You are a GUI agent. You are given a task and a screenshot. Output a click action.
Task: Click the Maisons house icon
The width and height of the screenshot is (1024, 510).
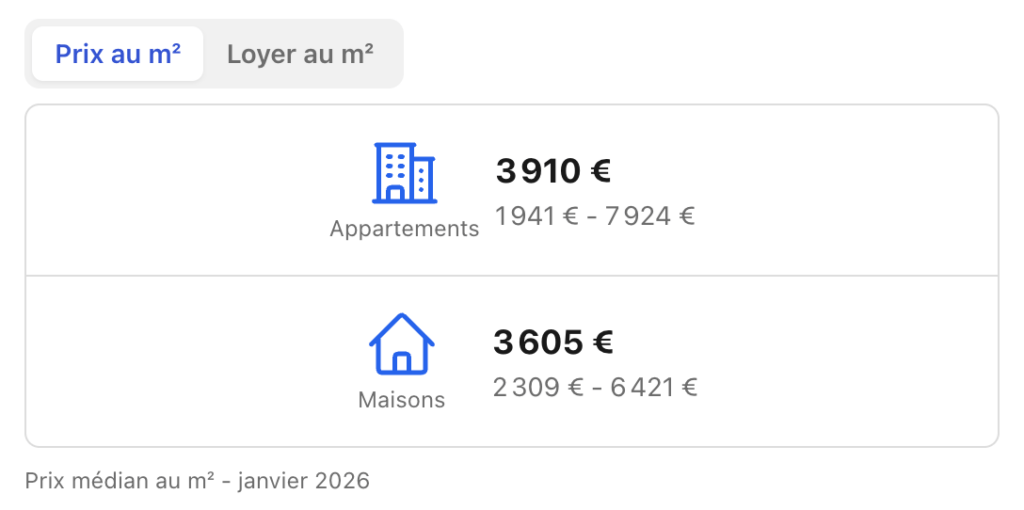coord(401,344)
